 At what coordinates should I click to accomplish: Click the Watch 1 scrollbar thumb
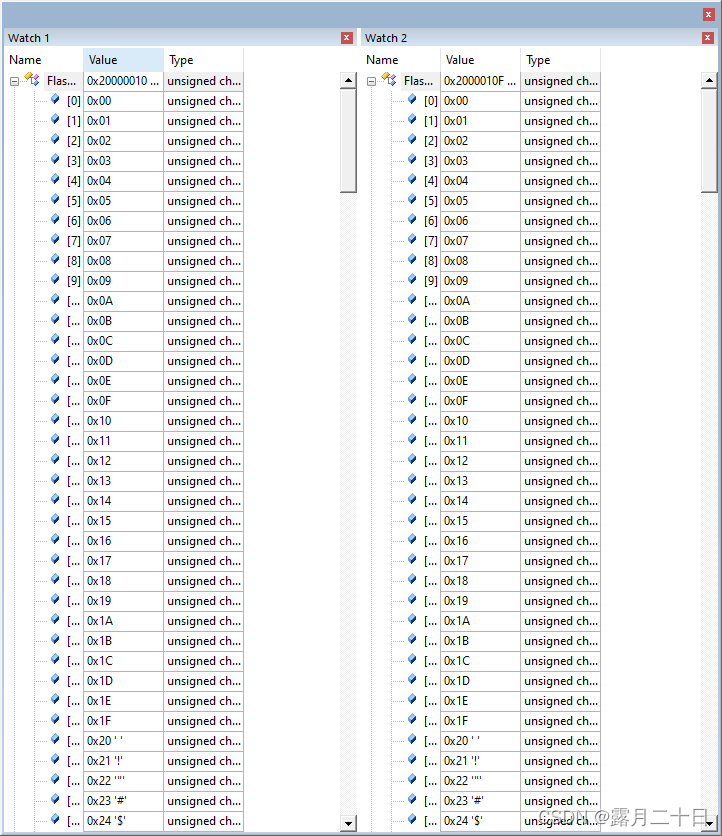(348, 141)
